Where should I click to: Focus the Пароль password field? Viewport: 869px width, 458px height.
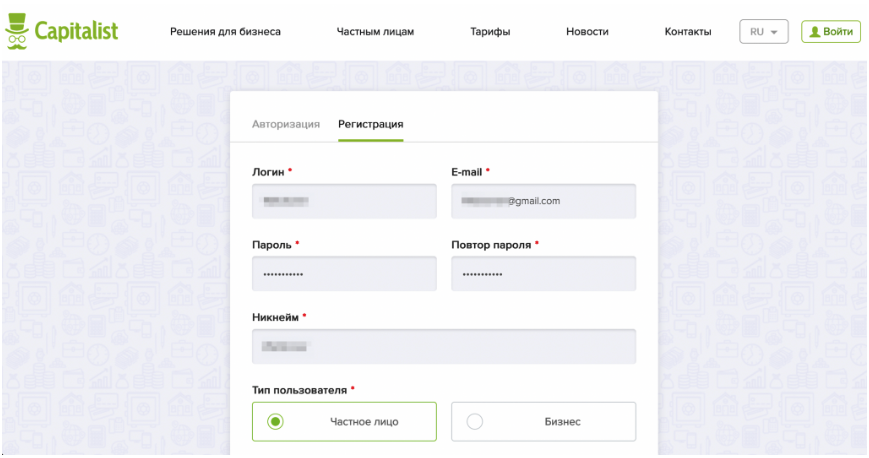point(344,274)
